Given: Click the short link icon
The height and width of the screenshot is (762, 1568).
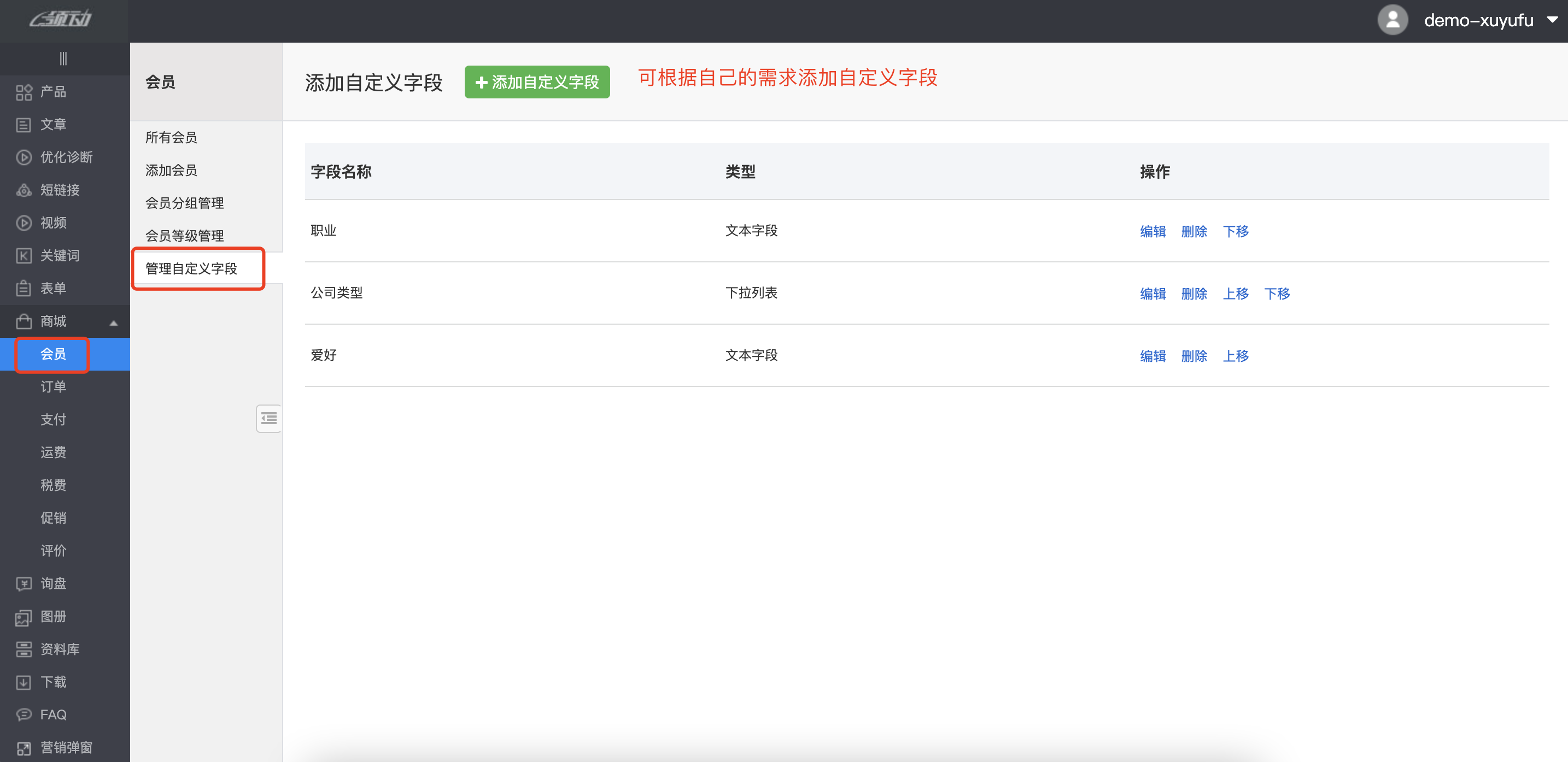Looking at the screenshot, I should point(23,190).
